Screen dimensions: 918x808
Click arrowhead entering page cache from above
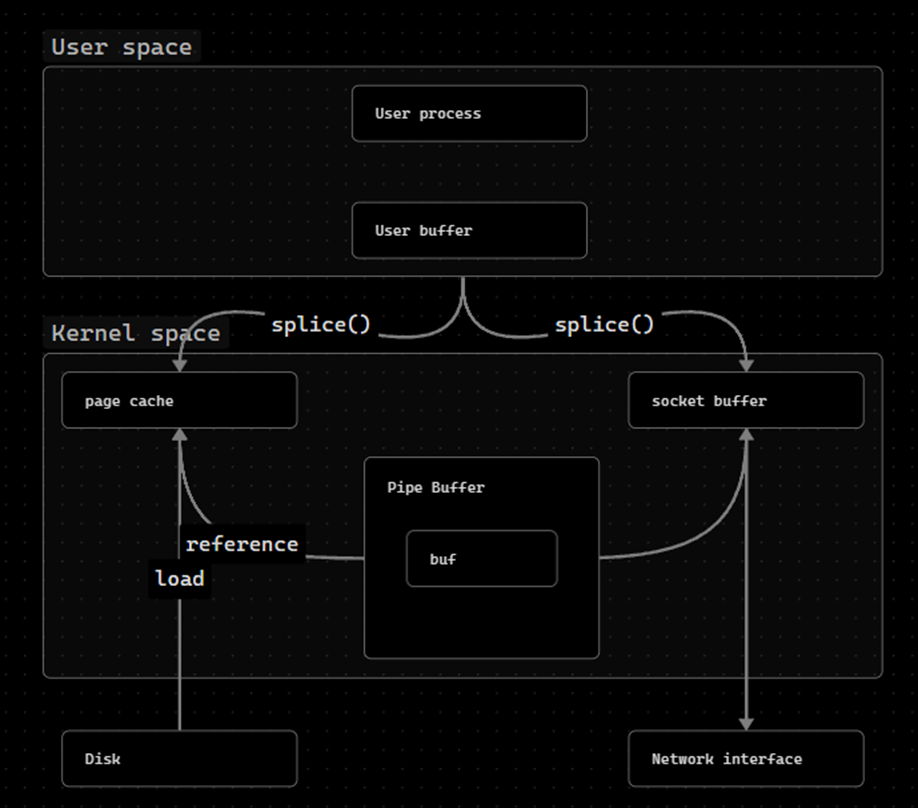click(180, 364)
